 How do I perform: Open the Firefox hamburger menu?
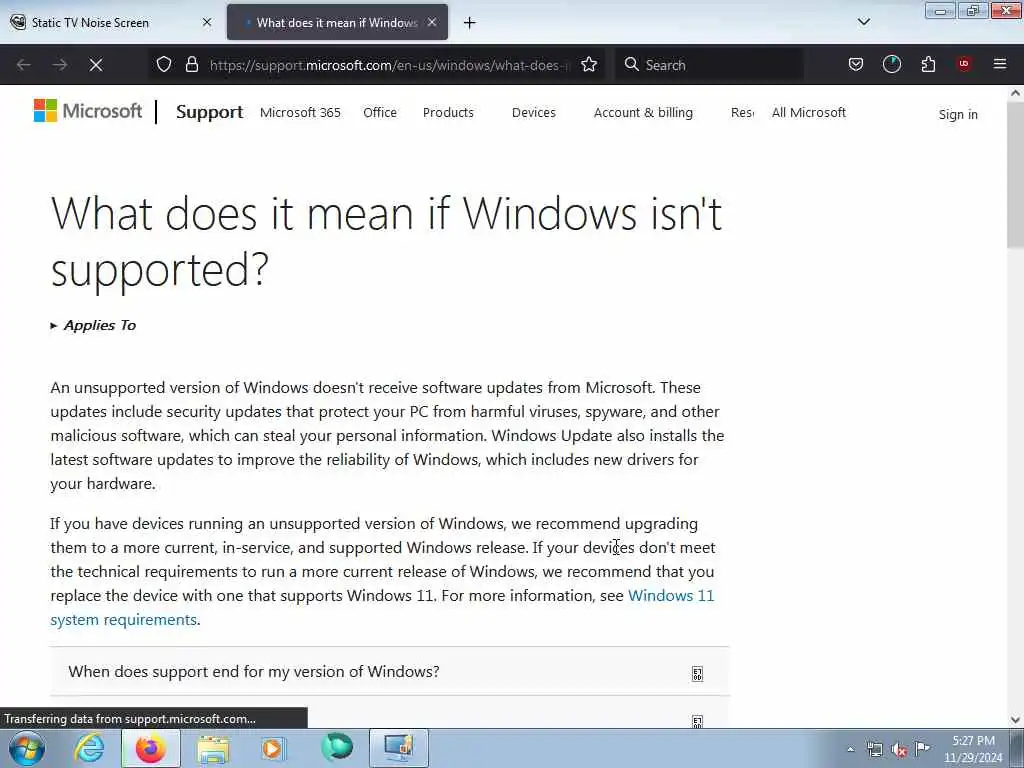1000,64
